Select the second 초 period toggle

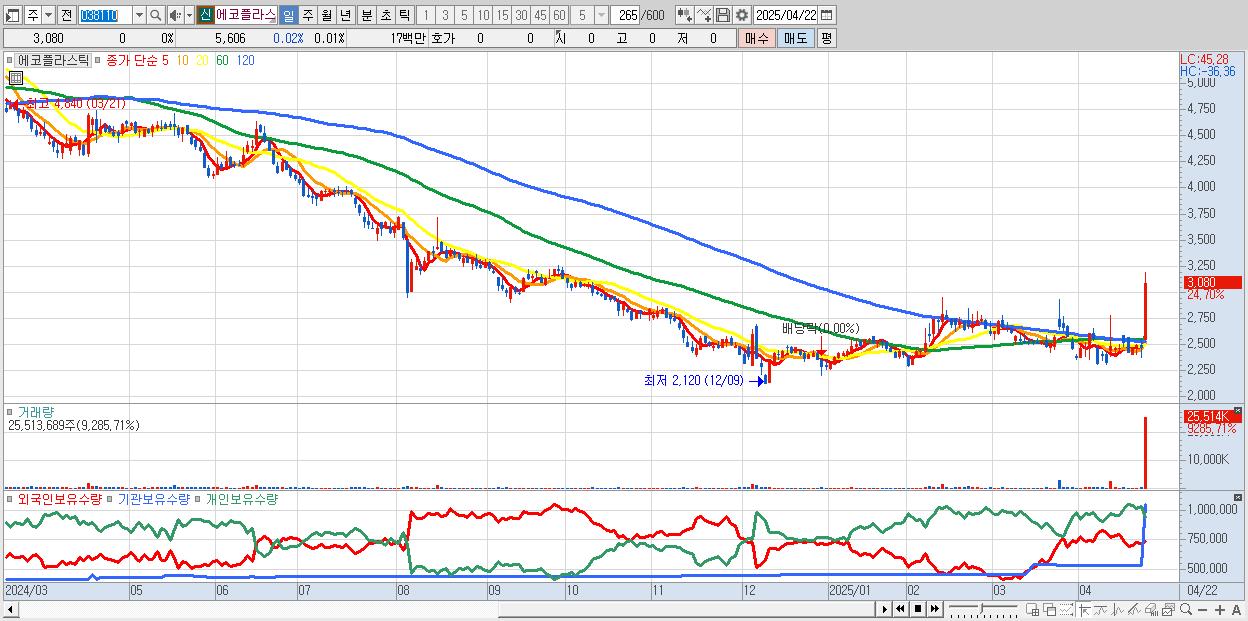(x=385, y=15)
